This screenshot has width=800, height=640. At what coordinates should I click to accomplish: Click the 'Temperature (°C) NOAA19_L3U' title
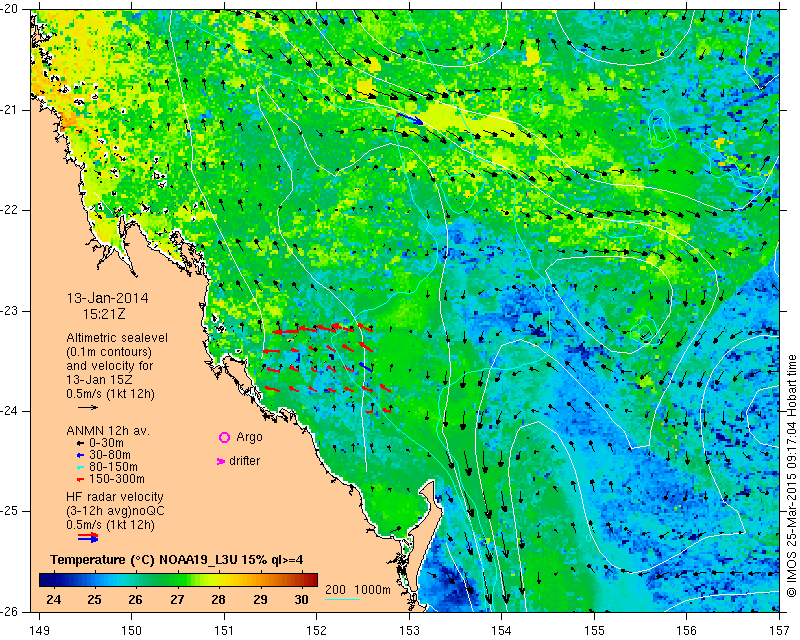146,560
